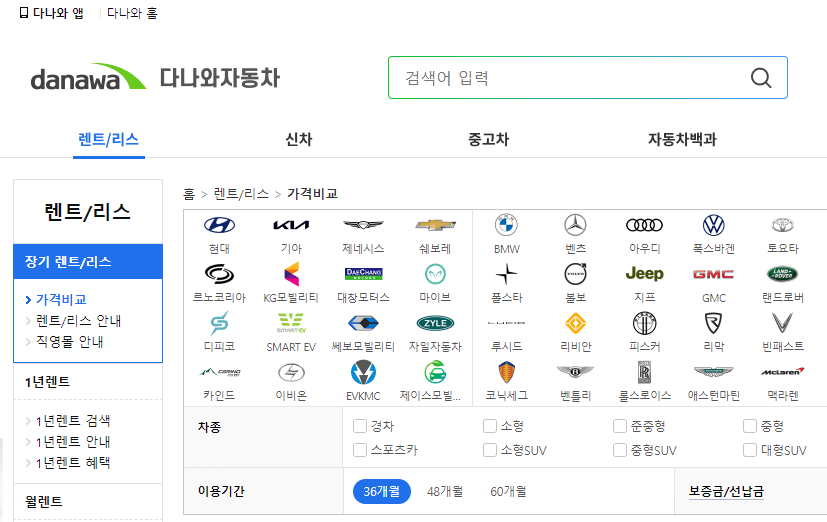Click the danawa logo

click(88, 77)
